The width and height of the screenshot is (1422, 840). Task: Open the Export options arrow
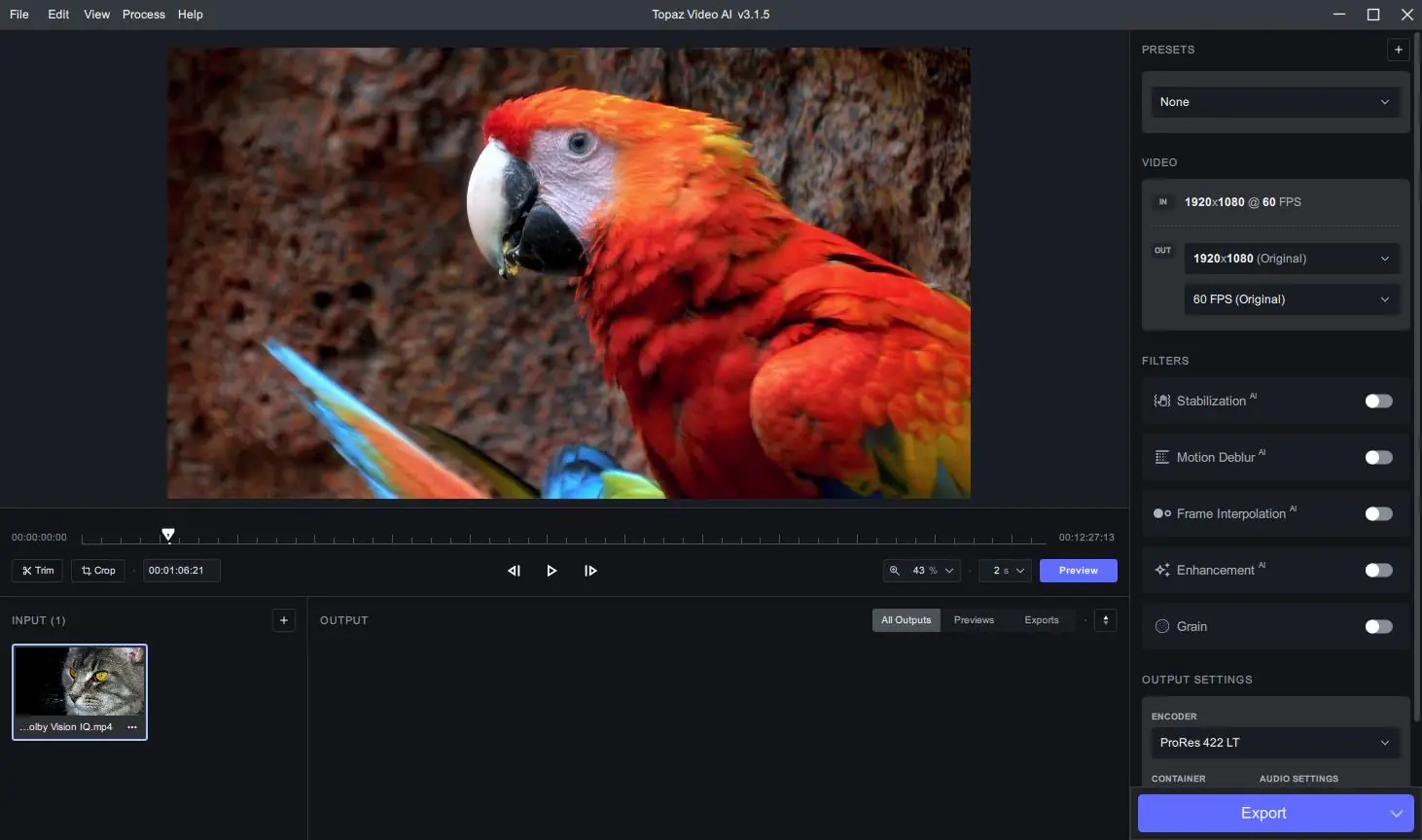[1396, 814]
